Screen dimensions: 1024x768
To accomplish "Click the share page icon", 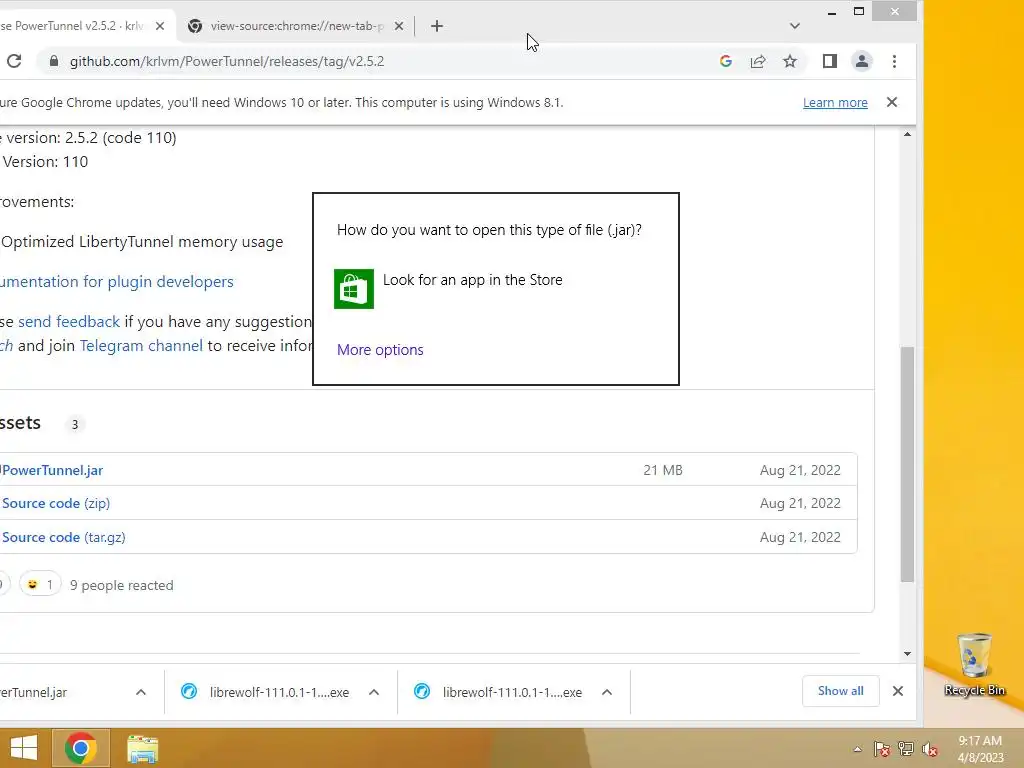I will [x=758, y=61].
